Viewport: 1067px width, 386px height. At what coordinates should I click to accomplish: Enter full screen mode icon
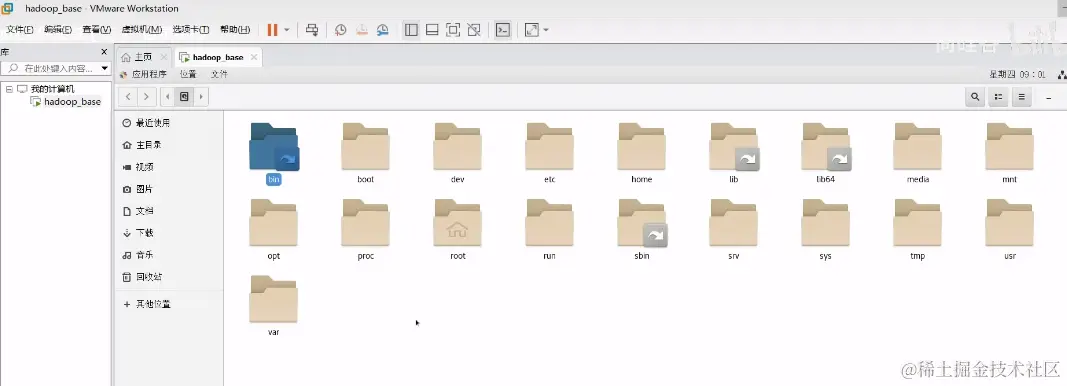click(x=453, y=30)
